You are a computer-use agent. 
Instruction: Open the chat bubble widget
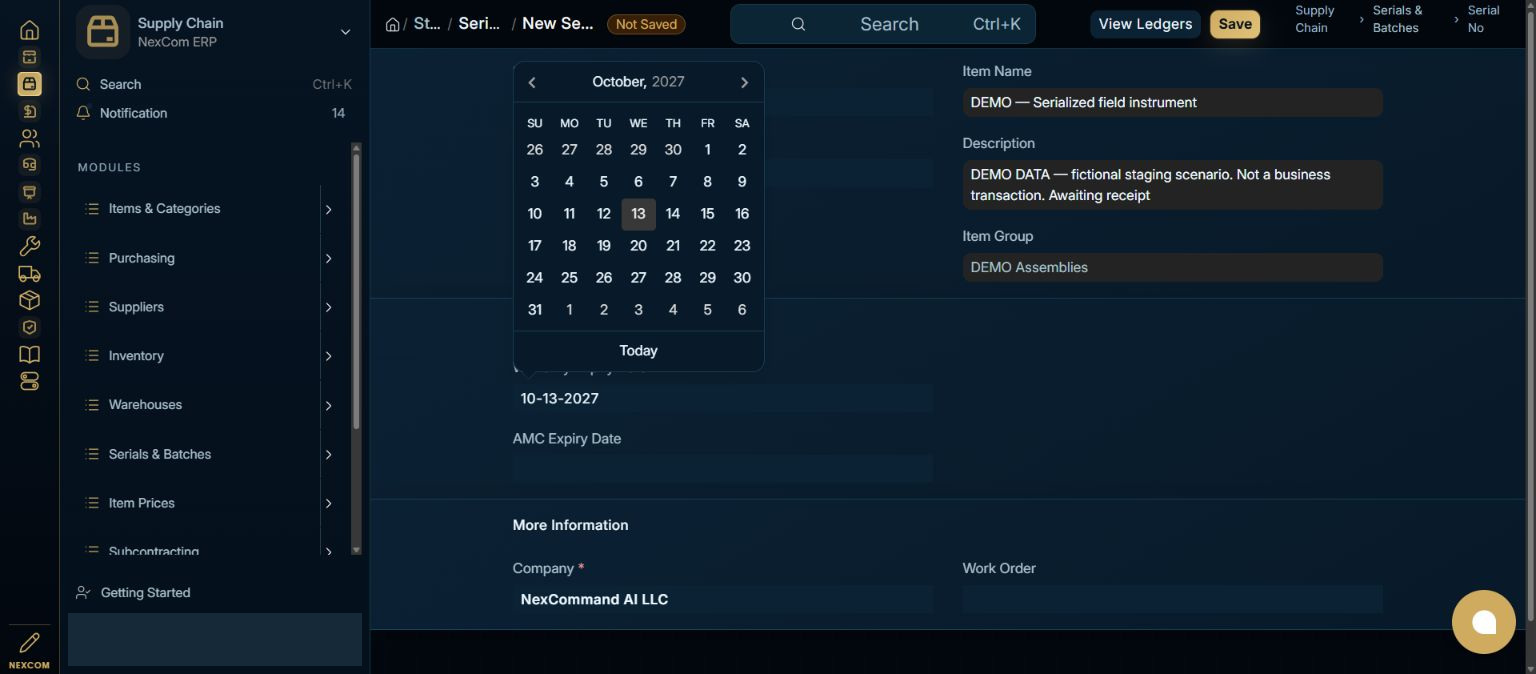[x=1484, y=622]
